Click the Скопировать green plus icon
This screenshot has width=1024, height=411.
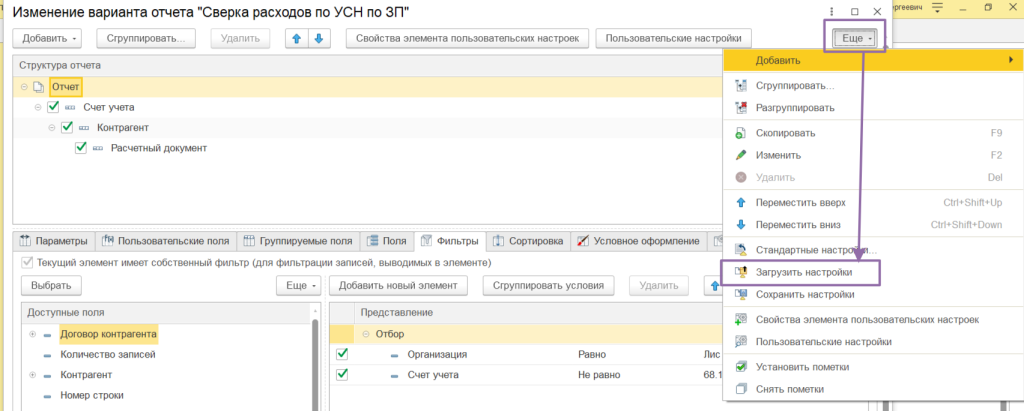coord(740,133)
